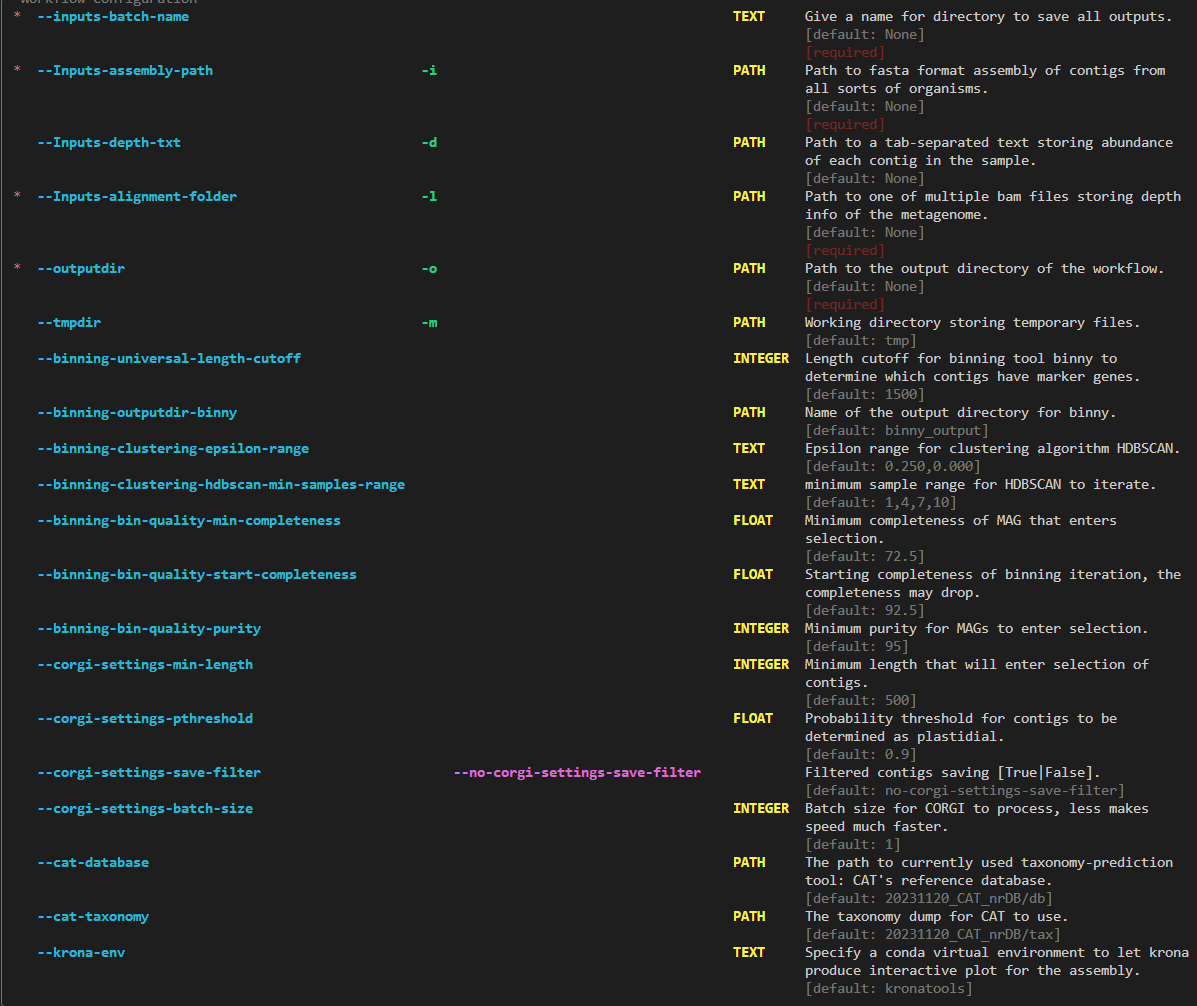Screen dimensions: 1197x1006
Task: Click the [required] tag under --outputdir
Action: click(845, 305)
